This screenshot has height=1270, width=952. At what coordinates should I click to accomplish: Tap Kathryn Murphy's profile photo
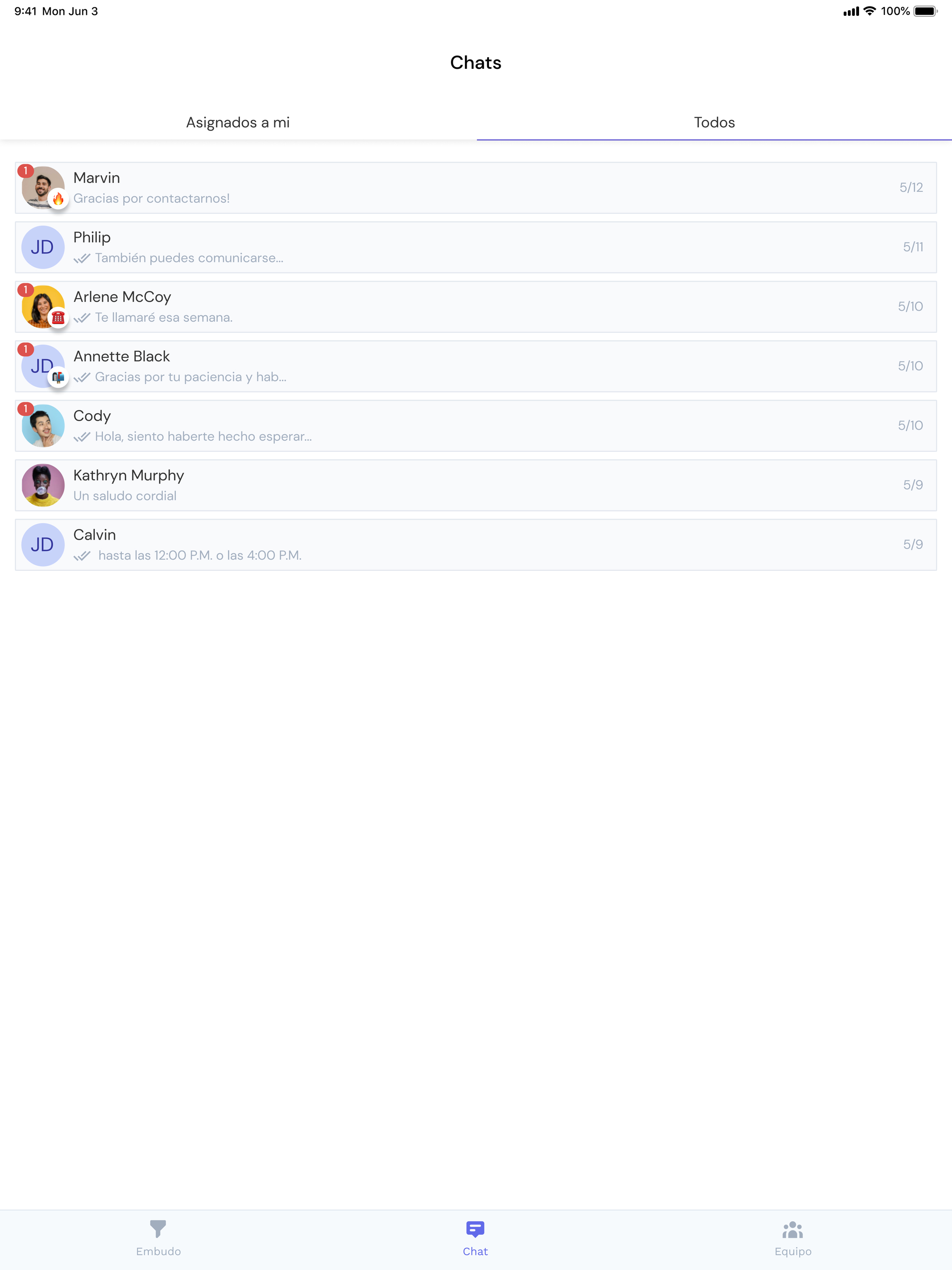(x=42, y=485)
